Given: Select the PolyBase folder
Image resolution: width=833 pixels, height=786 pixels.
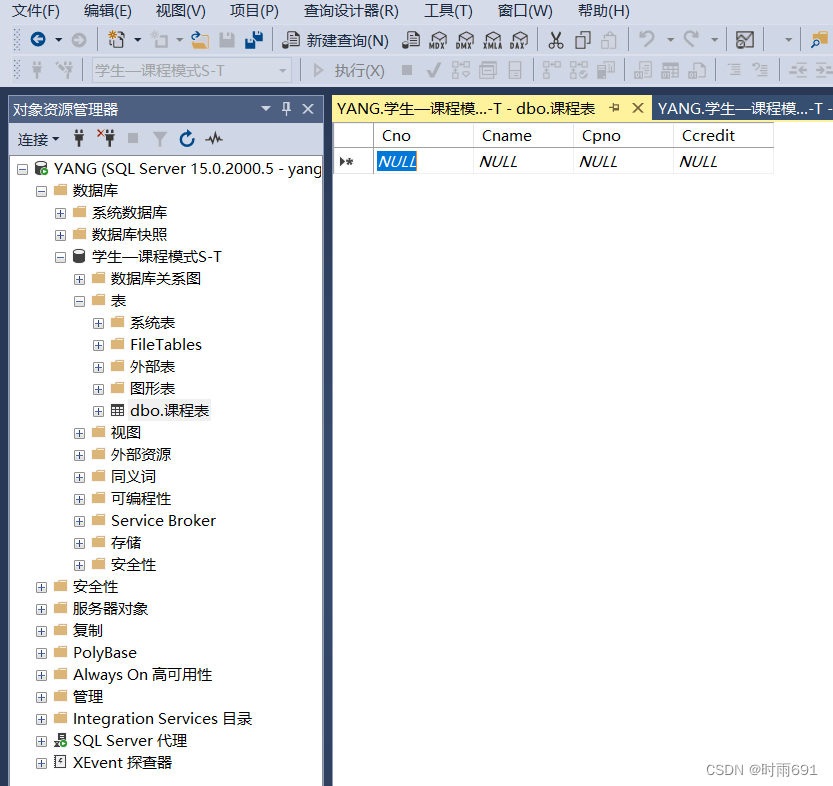Looking at the screenshot, I should pyautogui.click(x=105, y=652).
